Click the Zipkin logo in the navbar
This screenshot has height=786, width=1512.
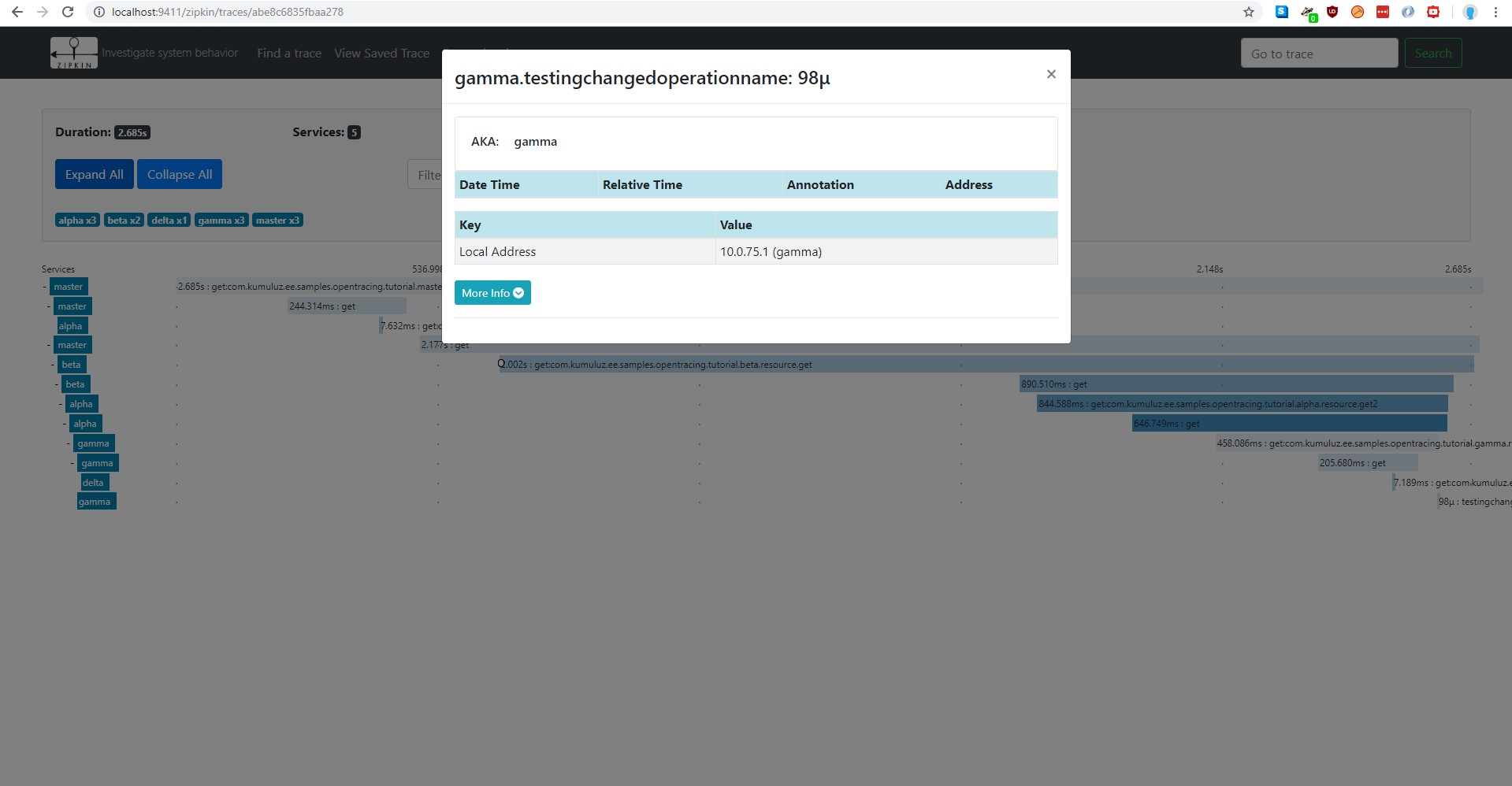pyautogui.click(x=74, y=53)
